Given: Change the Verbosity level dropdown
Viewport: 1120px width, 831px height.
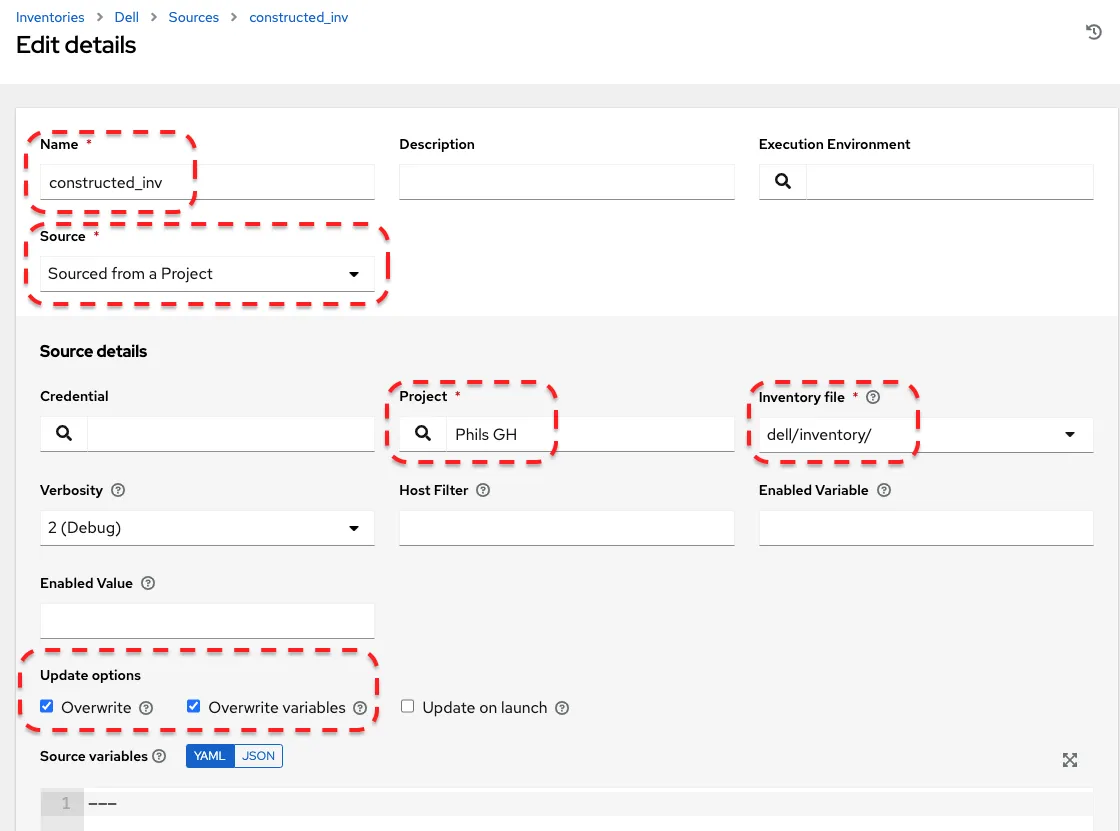Looking at the screenshot, I should 354,527.
